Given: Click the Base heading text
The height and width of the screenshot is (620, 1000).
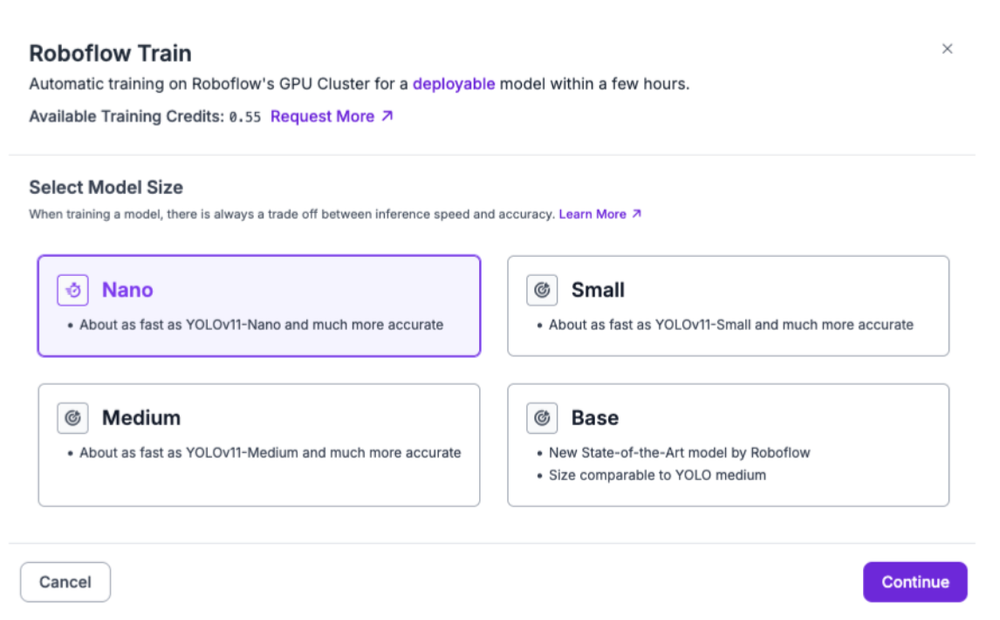Looking at the screenshot, I should tap(595, 418).
